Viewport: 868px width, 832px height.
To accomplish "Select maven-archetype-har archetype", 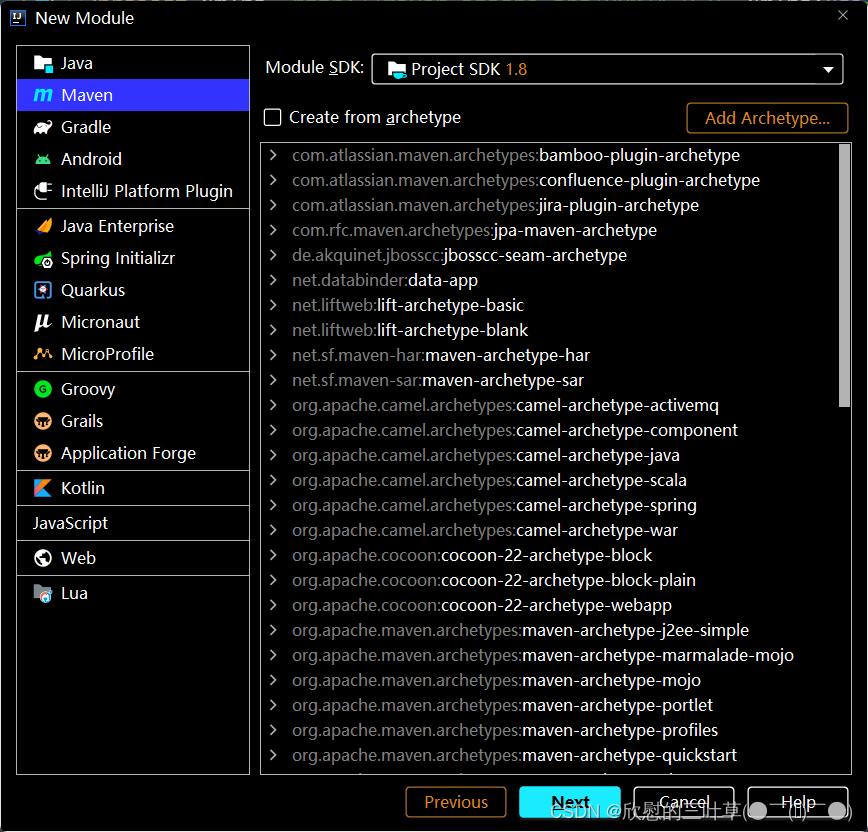I will [x=441, y=355].
